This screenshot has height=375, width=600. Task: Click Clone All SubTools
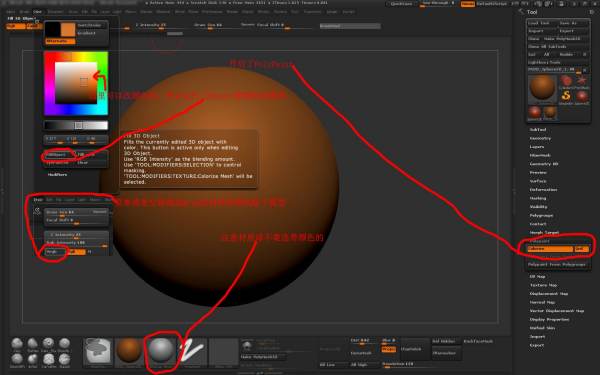[557, 47]
